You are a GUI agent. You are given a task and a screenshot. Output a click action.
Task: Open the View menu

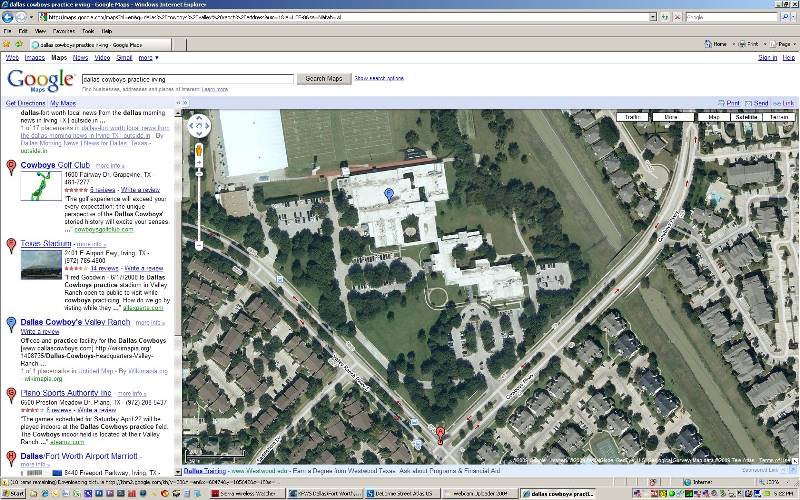click(40, 31)
